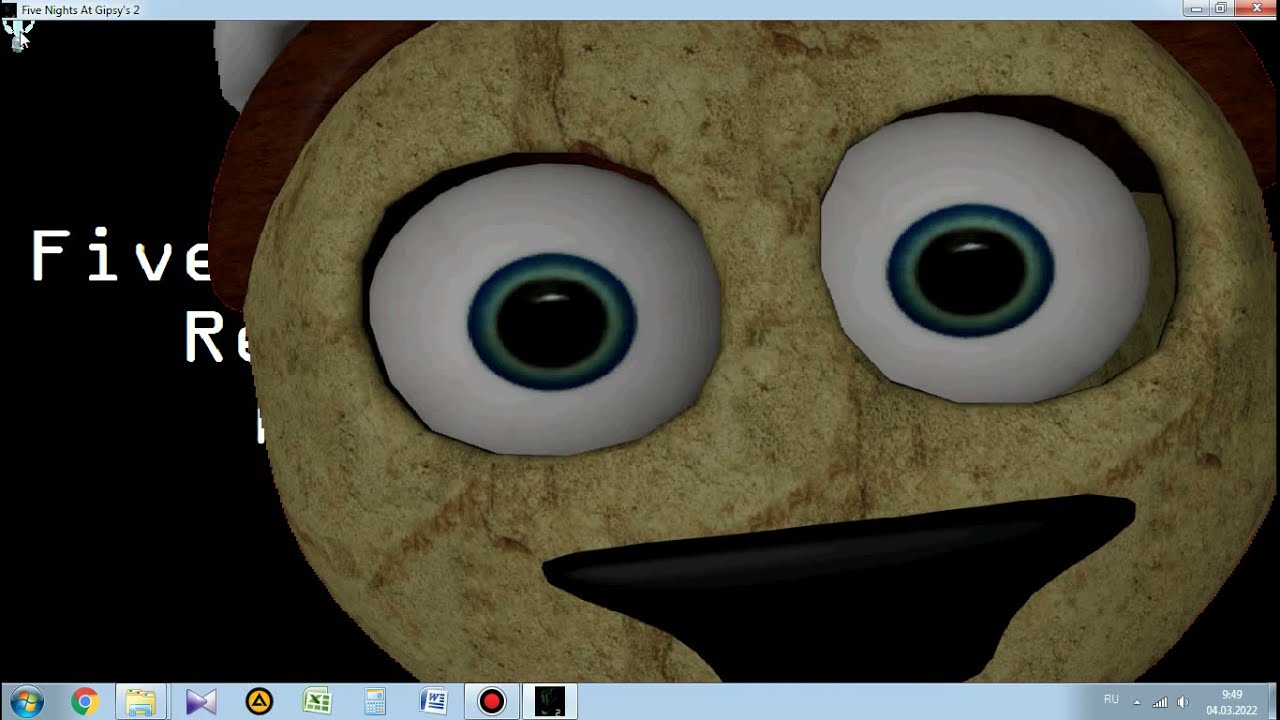This screenshot has width=1280, height=720.
Task: Launch Google Chrome from the taskbar
Action: point(84,702)
